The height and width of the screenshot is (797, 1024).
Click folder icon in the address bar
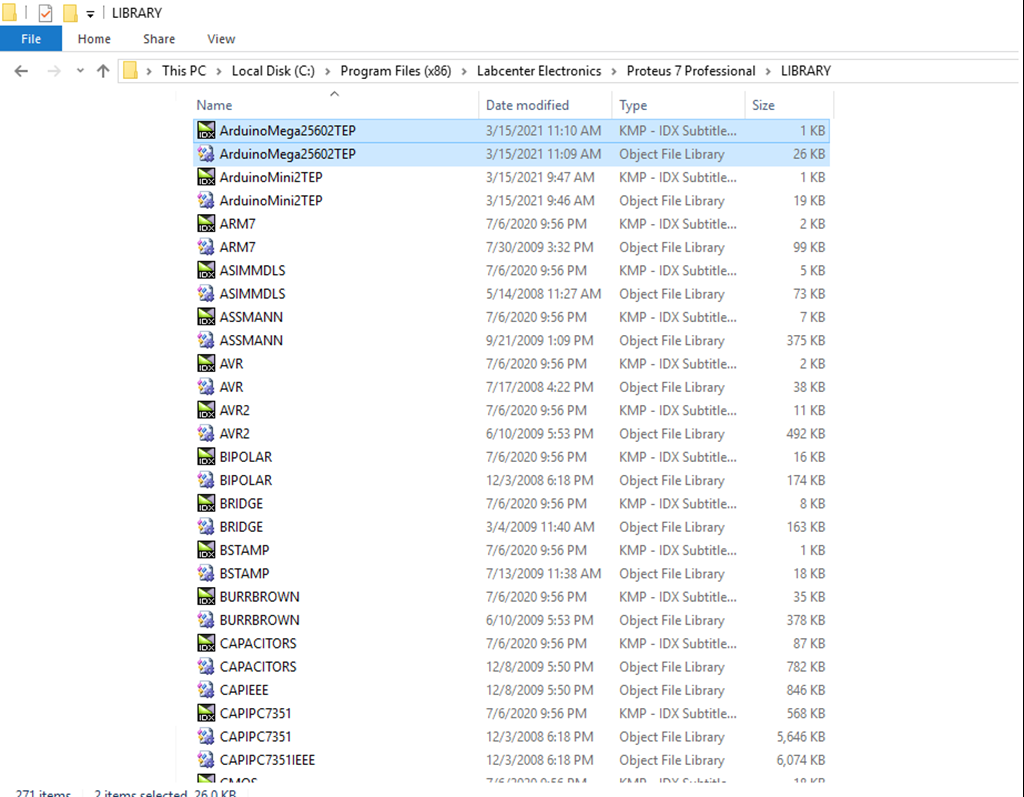coord(130,71)
